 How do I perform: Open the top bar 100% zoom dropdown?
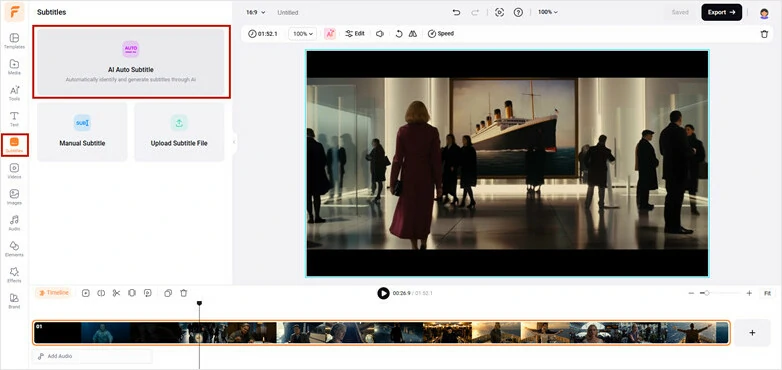point(548,12)
